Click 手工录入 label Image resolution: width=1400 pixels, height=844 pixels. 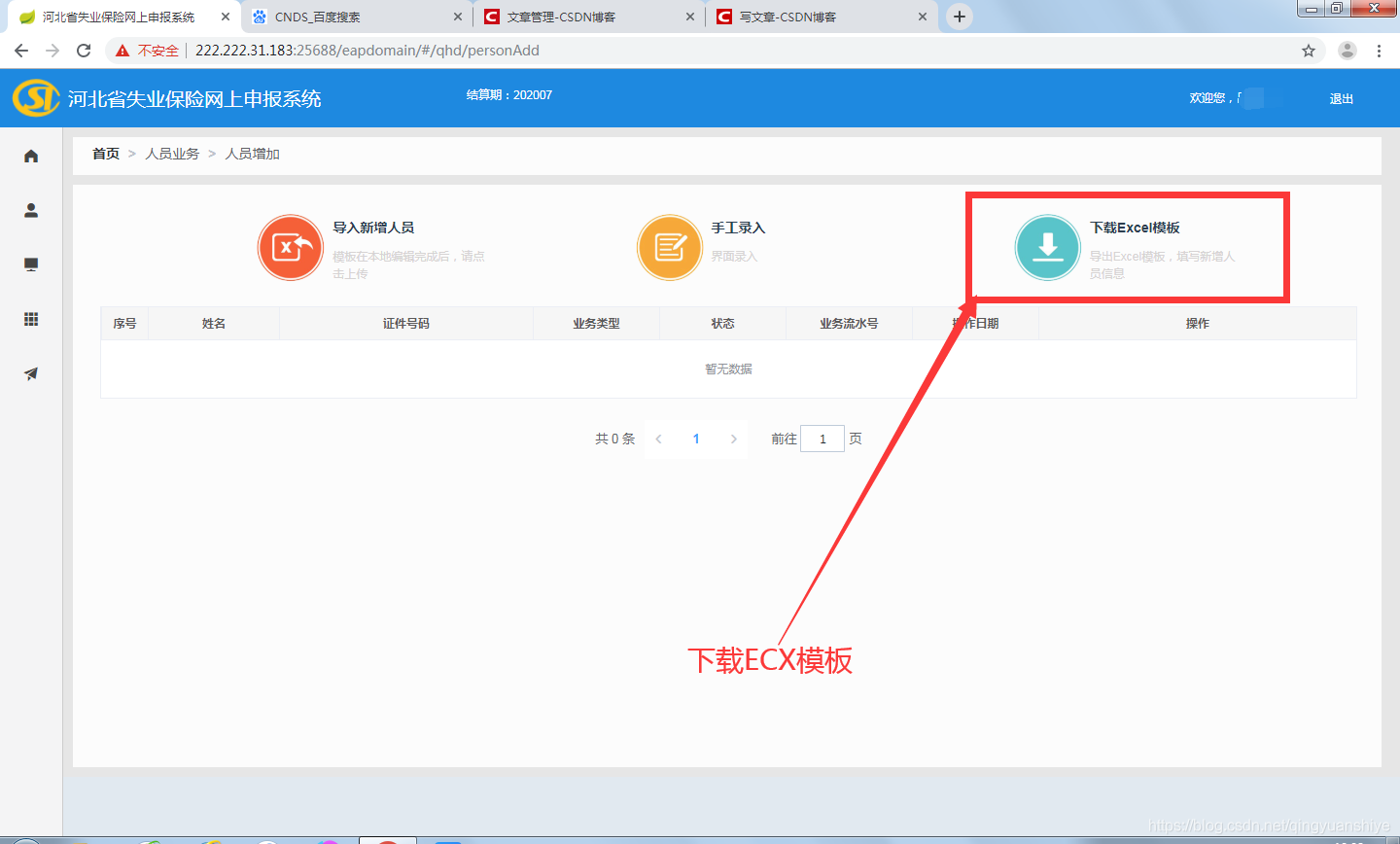tap(738, 228)
